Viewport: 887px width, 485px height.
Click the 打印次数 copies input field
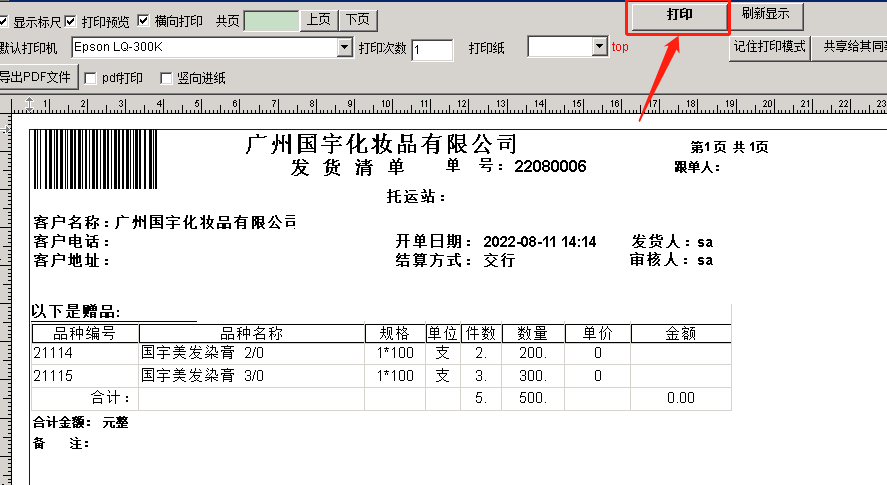431,49
